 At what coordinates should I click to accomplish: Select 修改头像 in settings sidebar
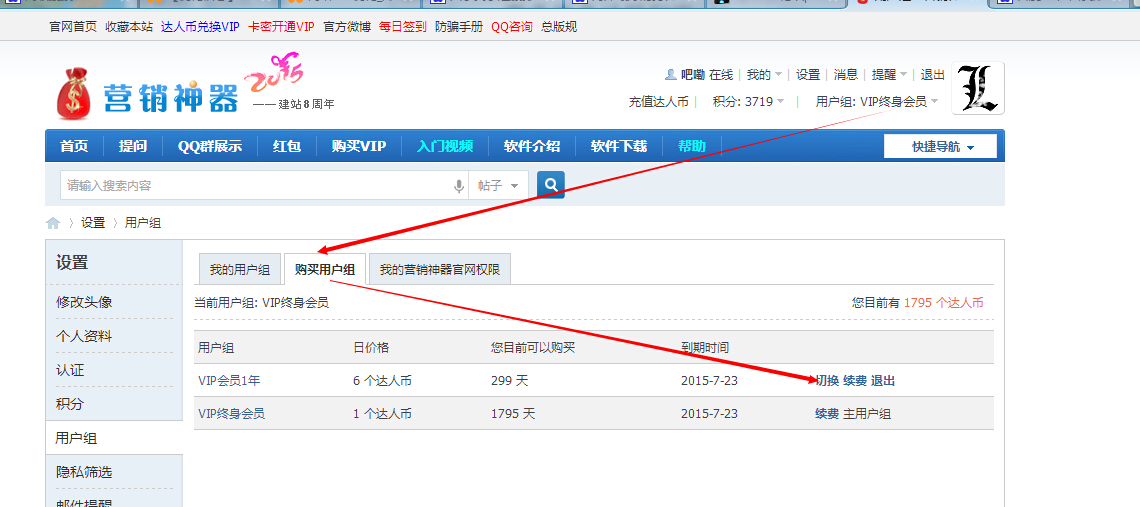pyautogui.click(x=84, y=302)
